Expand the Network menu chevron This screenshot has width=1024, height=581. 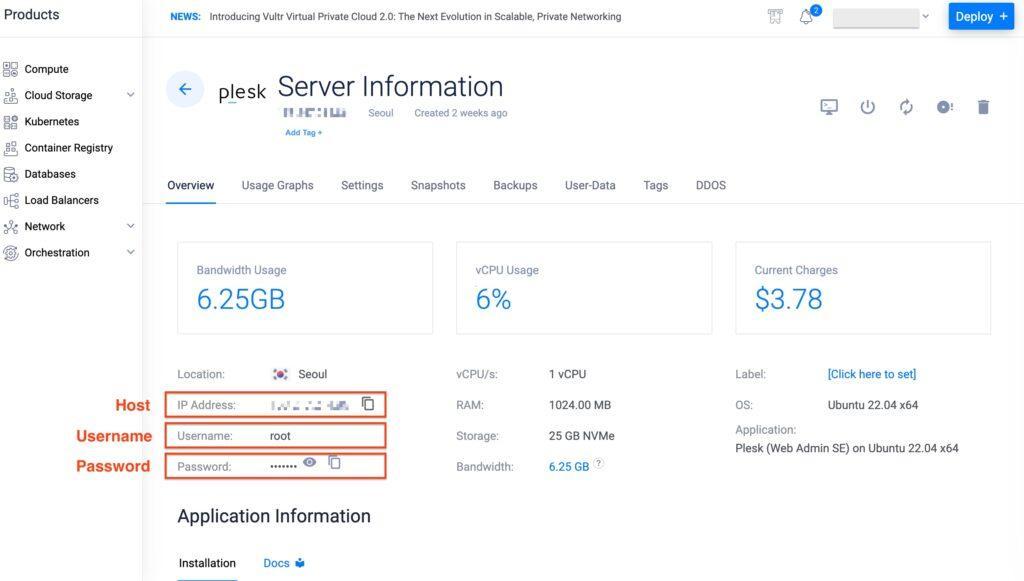131,226
